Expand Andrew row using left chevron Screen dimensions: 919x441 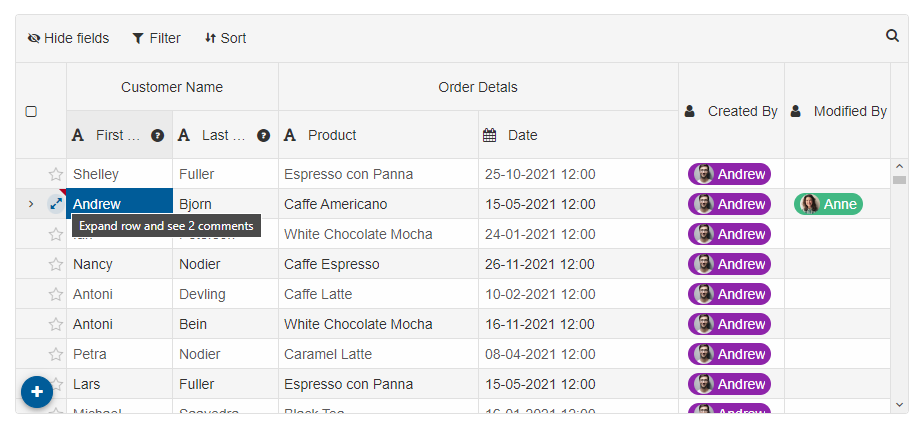coord(31,204)
